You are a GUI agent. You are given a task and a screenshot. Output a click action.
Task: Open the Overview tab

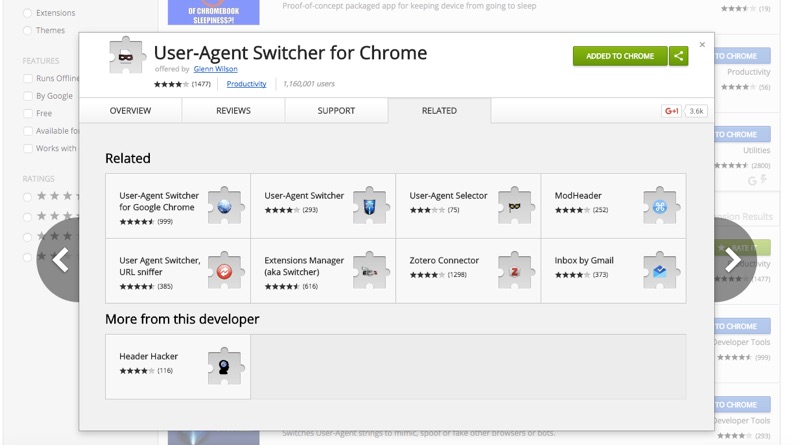tap(130, 111)
